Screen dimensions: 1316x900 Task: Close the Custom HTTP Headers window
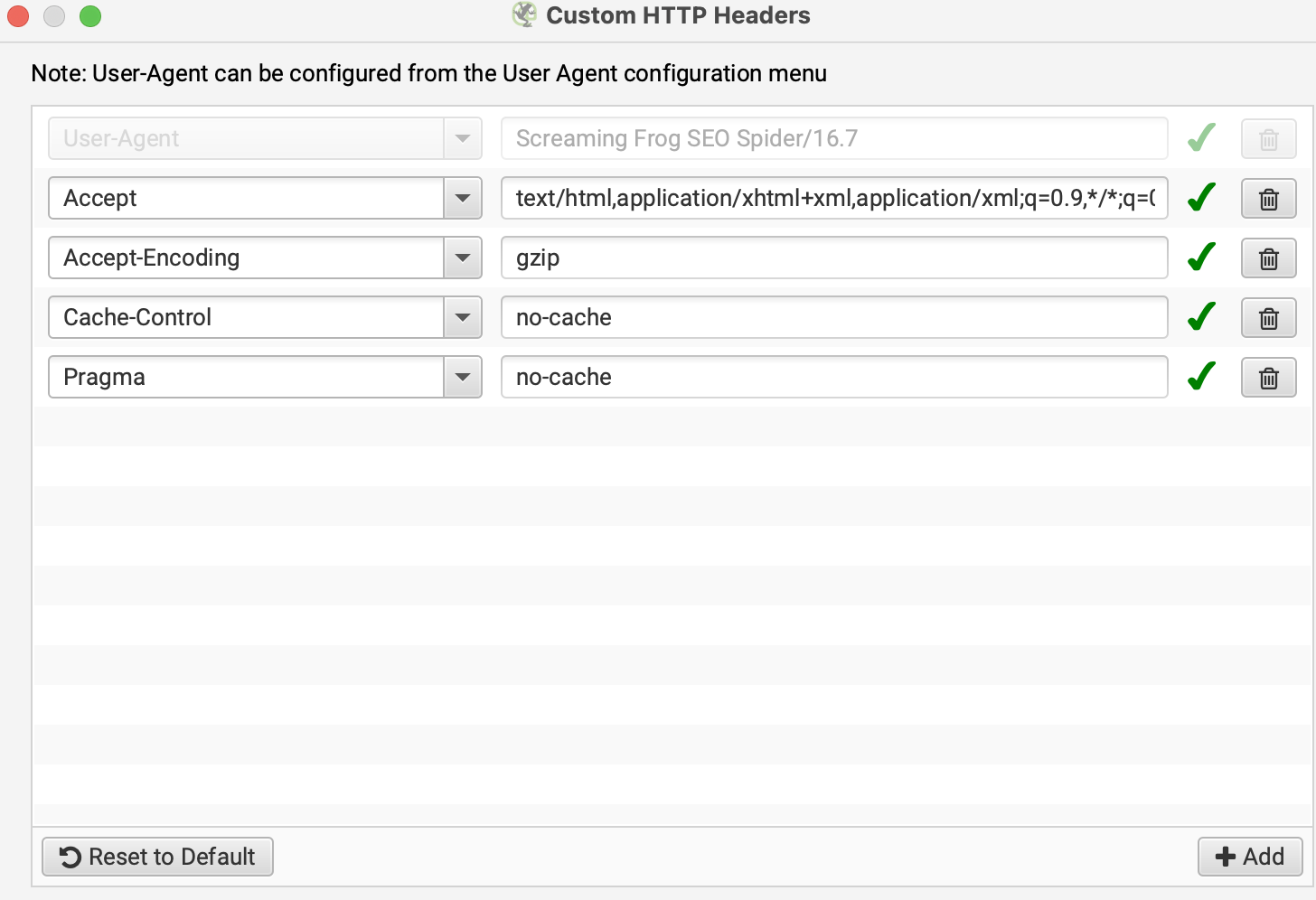coord(18,16)
